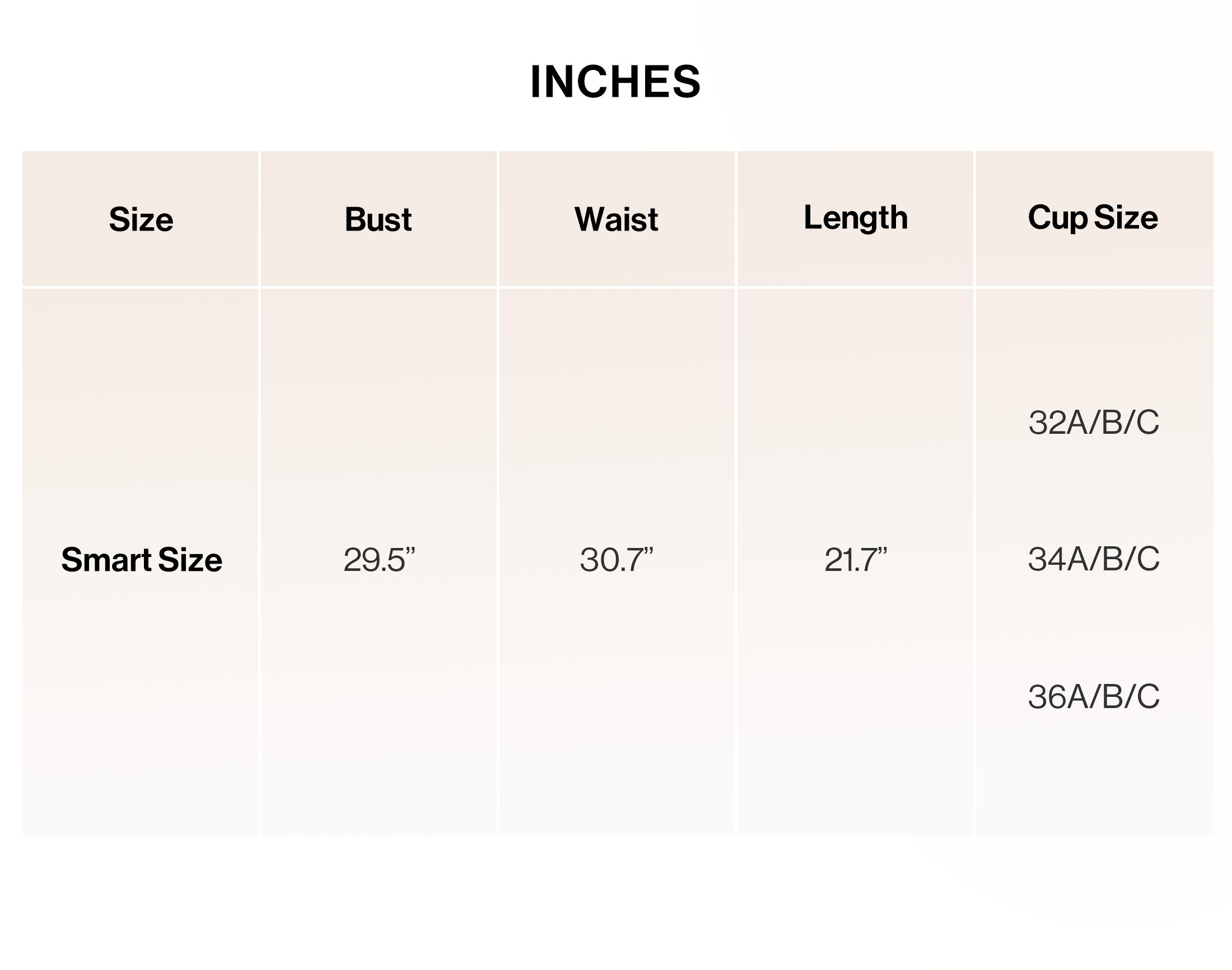The height and width of the screenshot is (970, 1232).
Task: Select the Cup Size column header
Action: (1093, 218)
